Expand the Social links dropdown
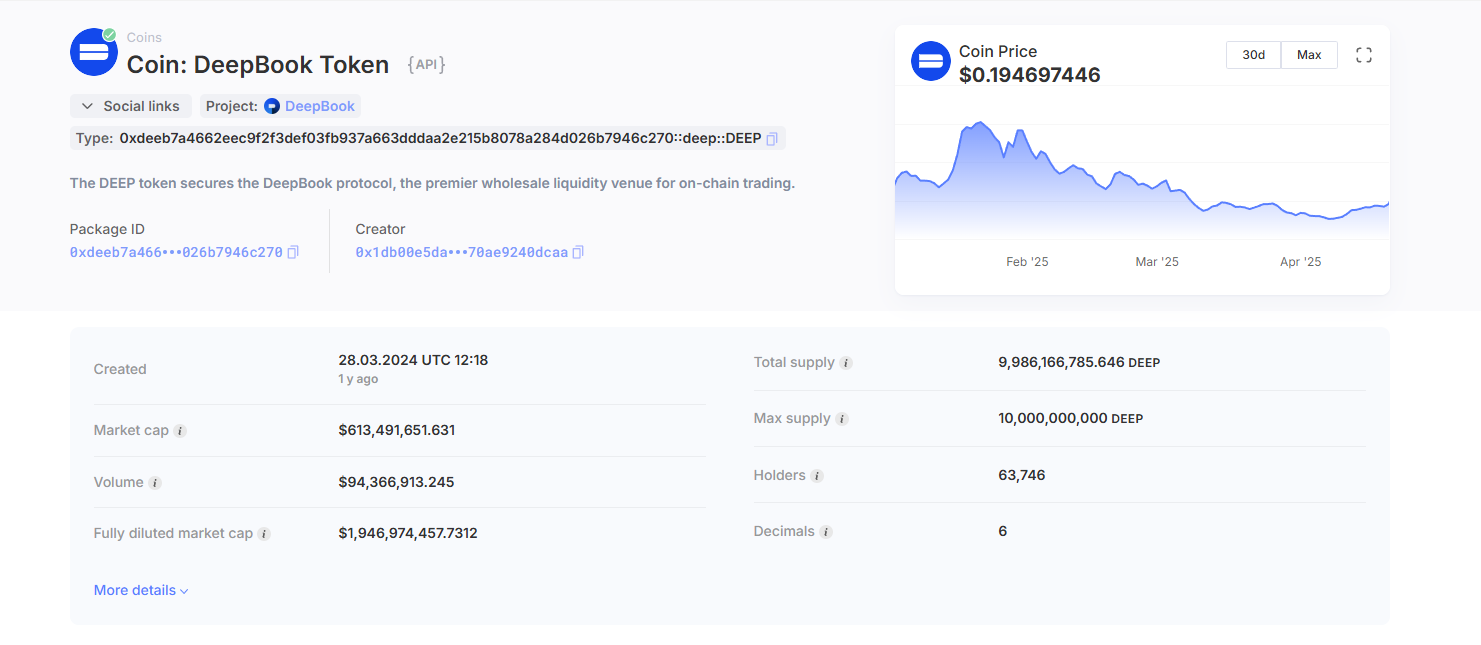This screenshot has width=1481, height=645. 131,106
